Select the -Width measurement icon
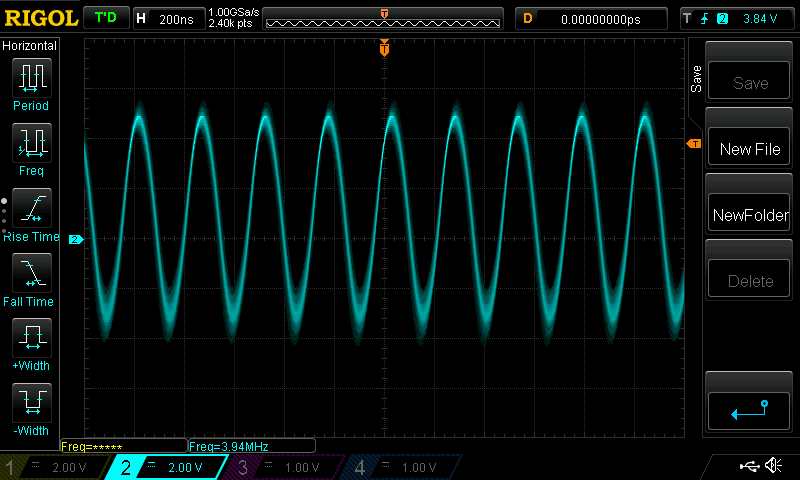Viewport: 800px width, 480px height. click(x=31, y=402)
